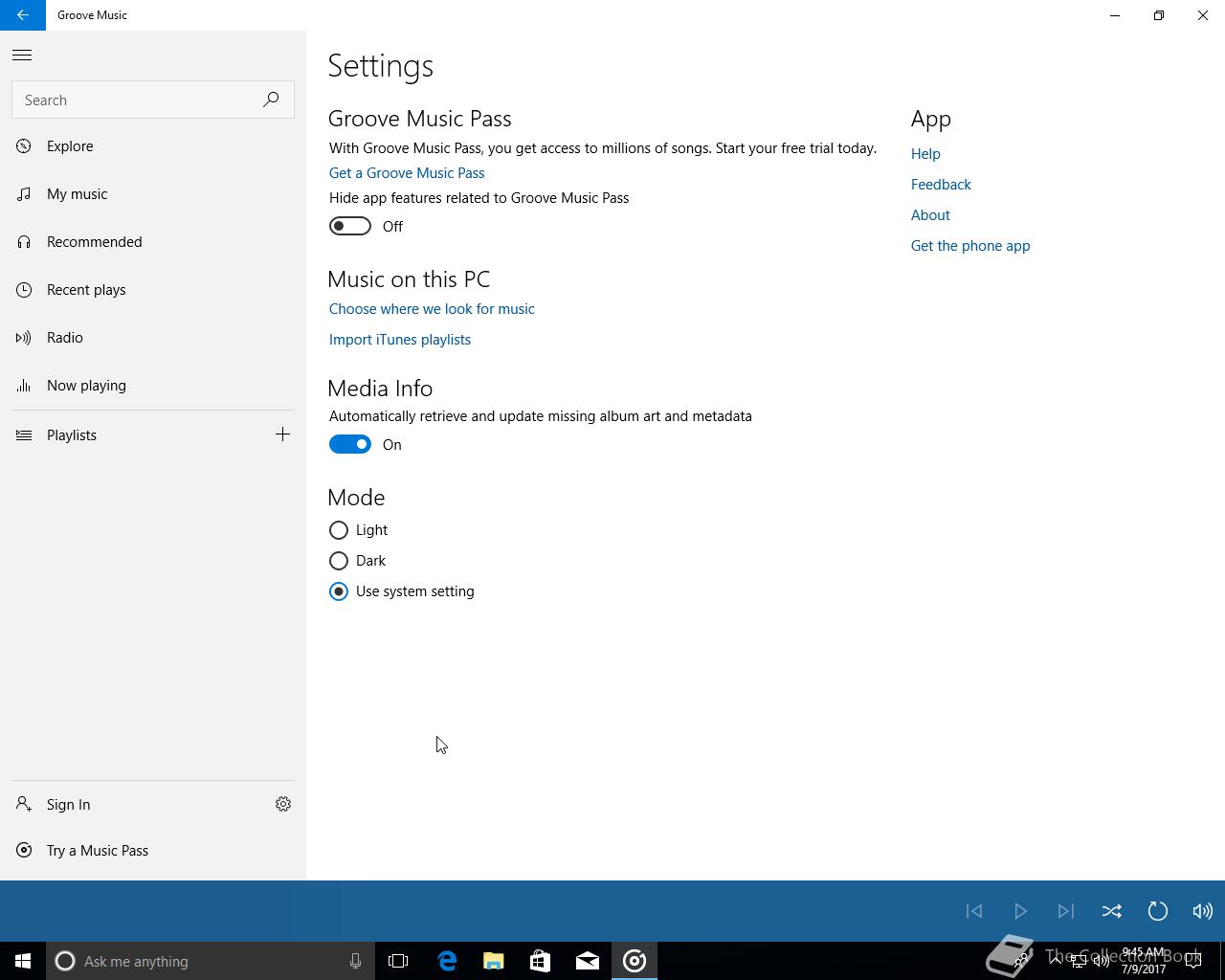
Task: Launch Microsoft Edge from taskbar
Action: (x=447, y=961)
